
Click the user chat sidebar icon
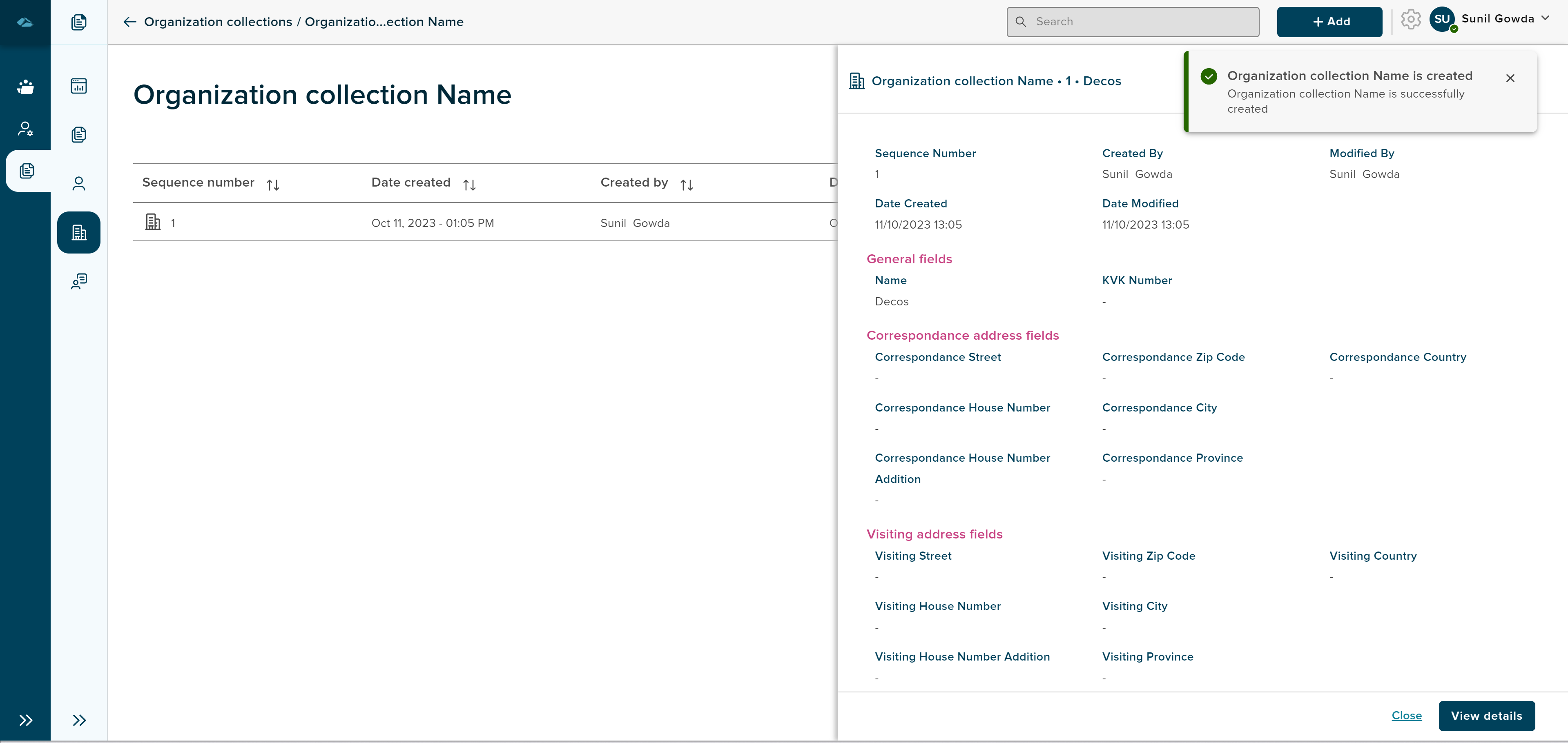click(78, 281)
